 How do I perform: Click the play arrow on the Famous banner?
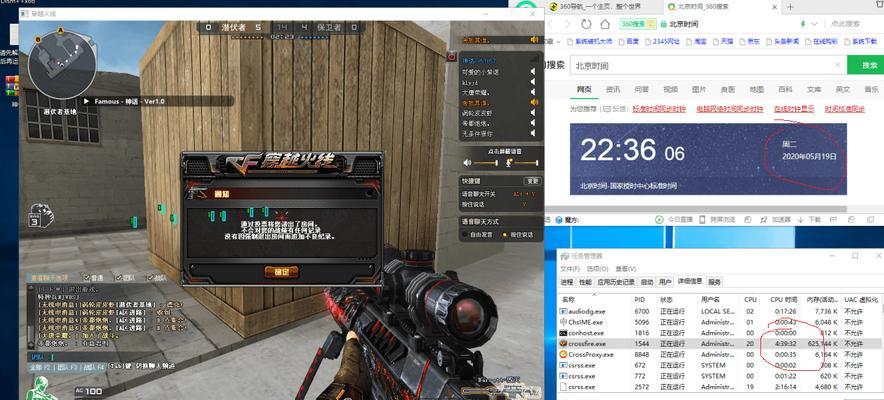pos(87,101)
